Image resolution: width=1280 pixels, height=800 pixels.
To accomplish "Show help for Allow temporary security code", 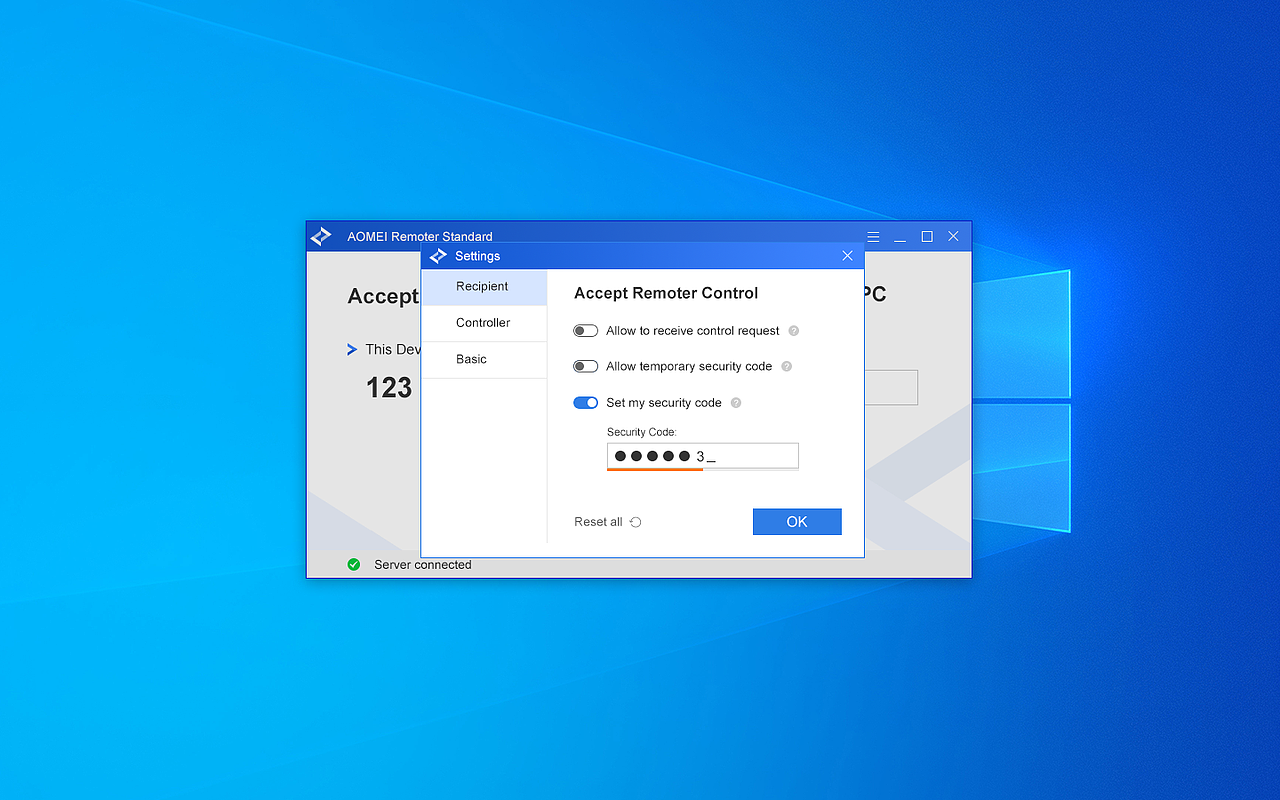I will coord(786,367).
